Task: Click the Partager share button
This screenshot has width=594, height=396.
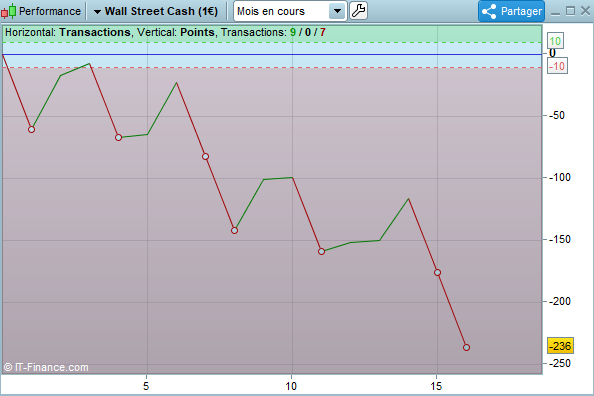Action: tap(511, 11)
